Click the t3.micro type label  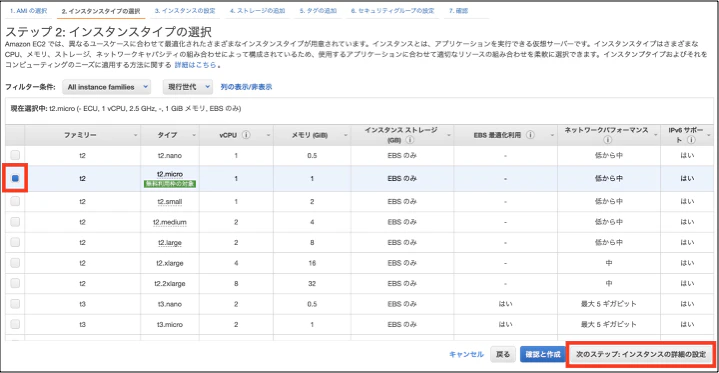click(x=170, y=324)
